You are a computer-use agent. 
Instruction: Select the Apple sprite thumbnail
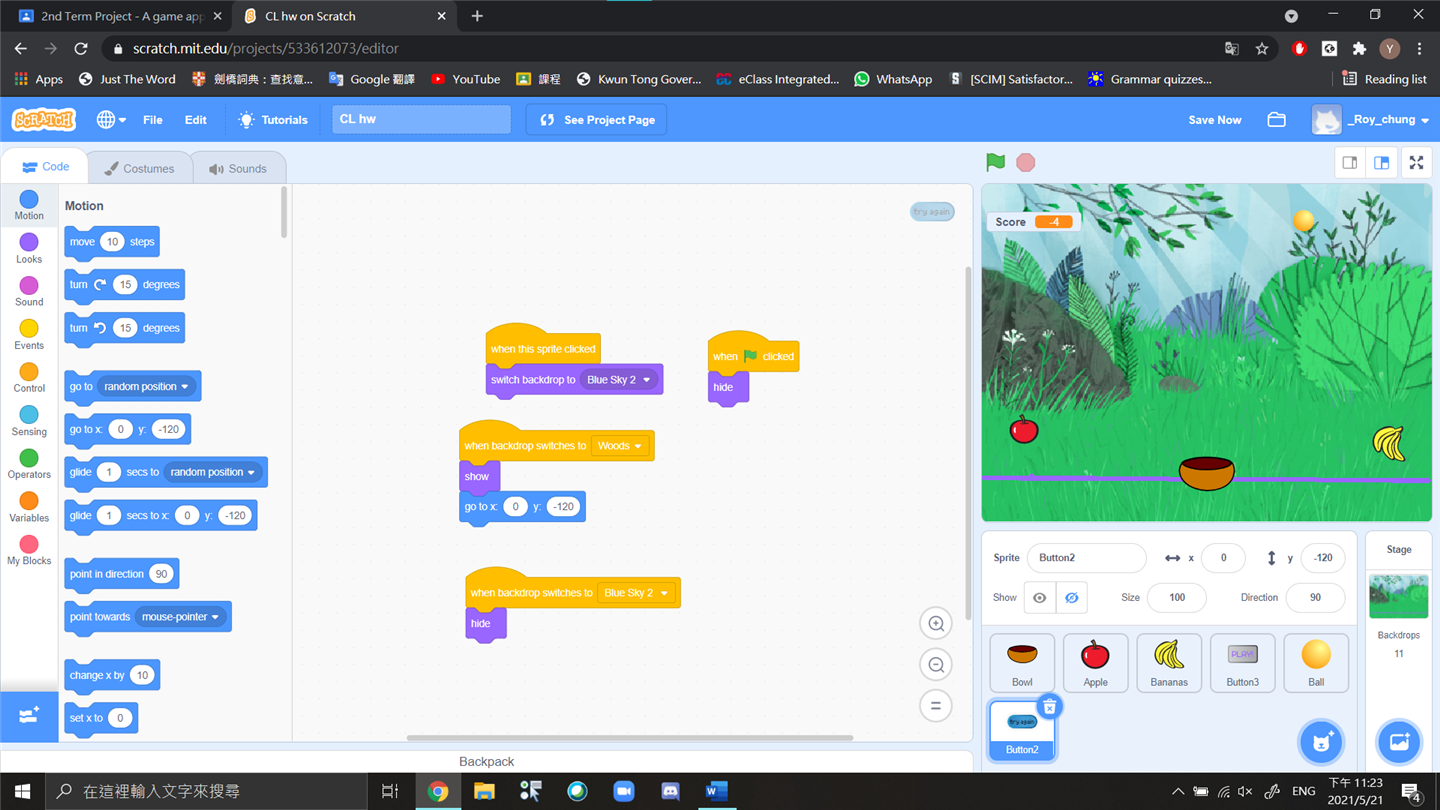pos(1095,662)
